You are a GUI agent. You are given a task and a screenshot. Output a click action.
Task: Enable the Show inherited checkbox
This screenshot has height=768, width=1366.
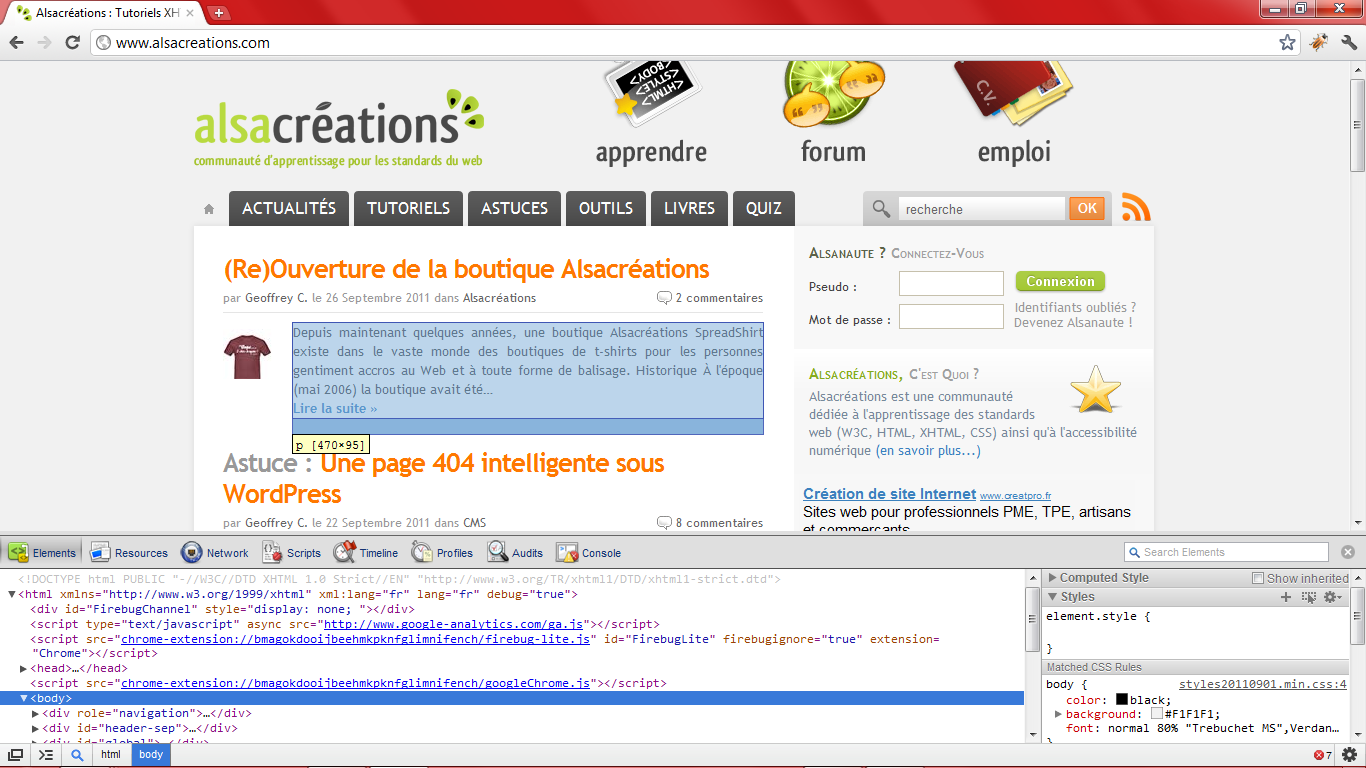coord(1258,578)
